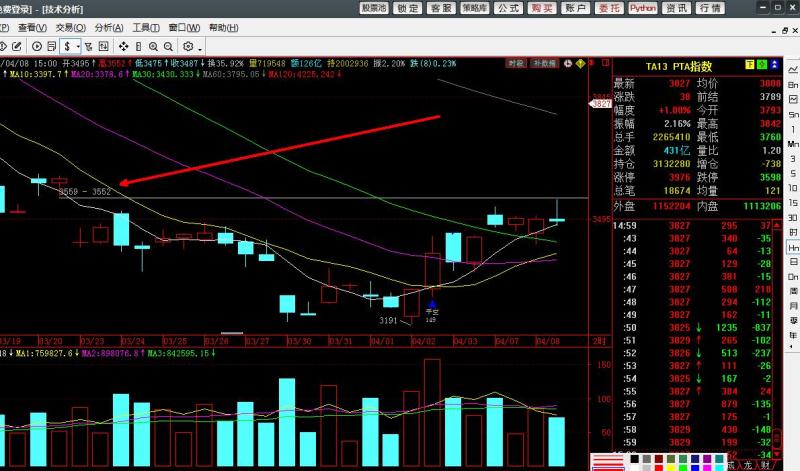
Task: Zoom in with the magnifier plus icon
Action: (153, 46)
